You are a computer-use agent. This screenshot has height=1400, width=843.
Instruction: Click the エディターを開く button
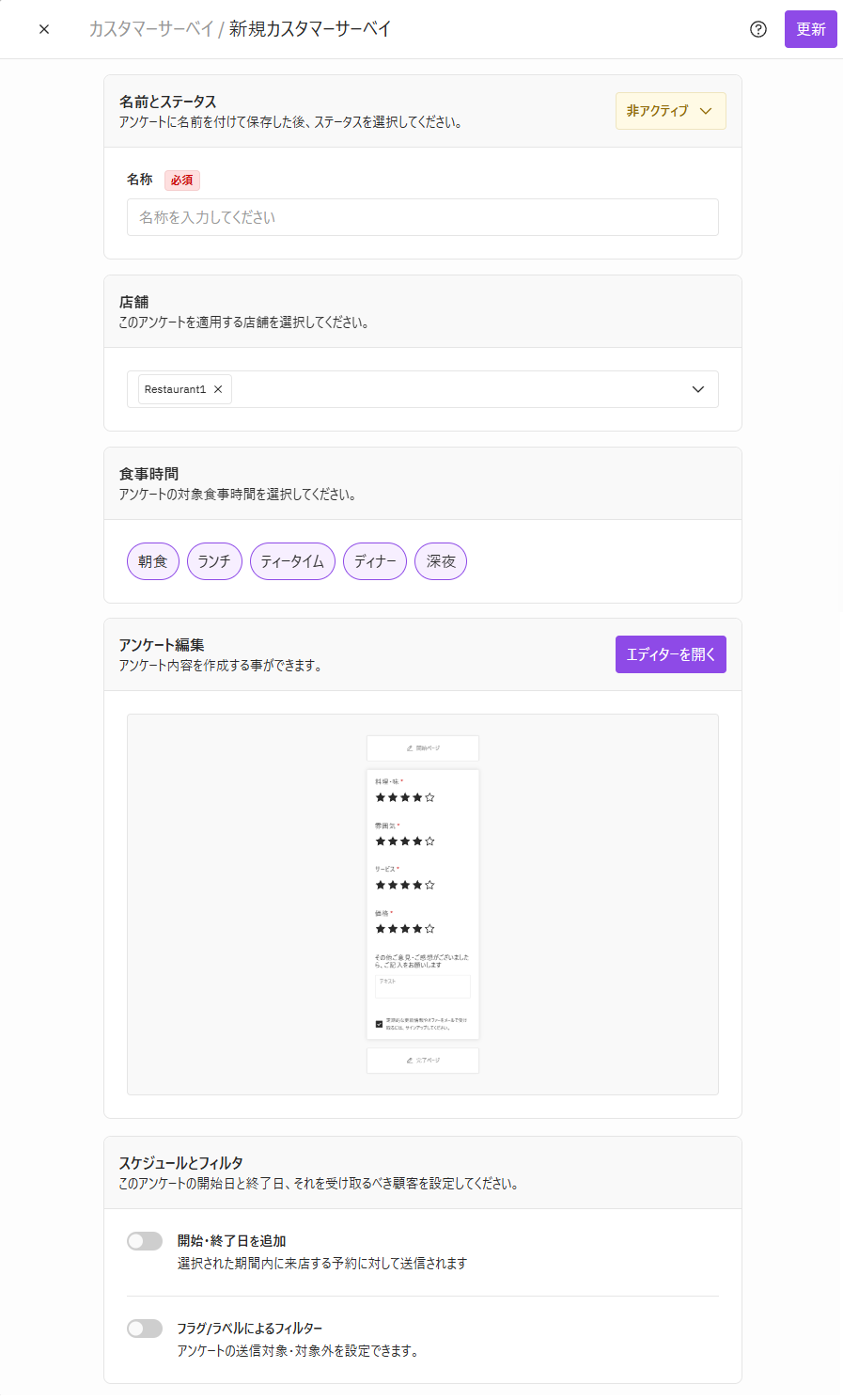coord(671,654)
